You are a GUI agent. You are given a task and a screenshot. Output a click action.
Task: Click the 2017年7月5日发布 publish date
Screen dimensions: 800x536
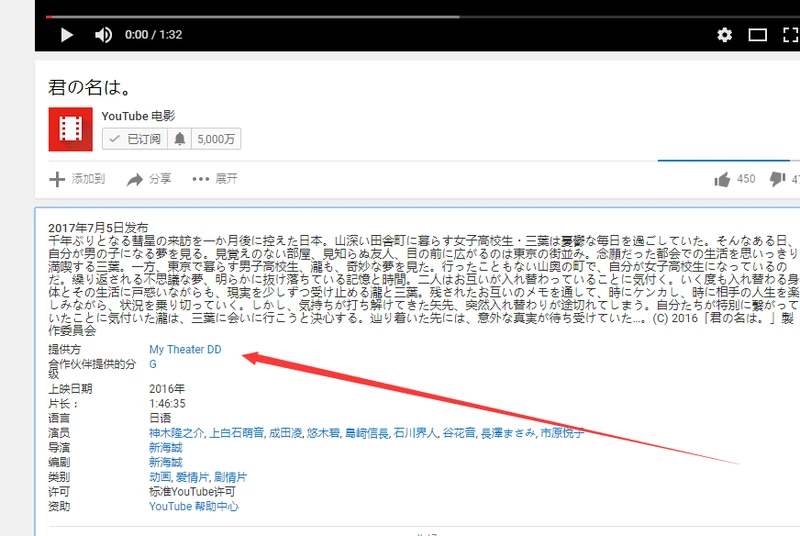(98, 227)
